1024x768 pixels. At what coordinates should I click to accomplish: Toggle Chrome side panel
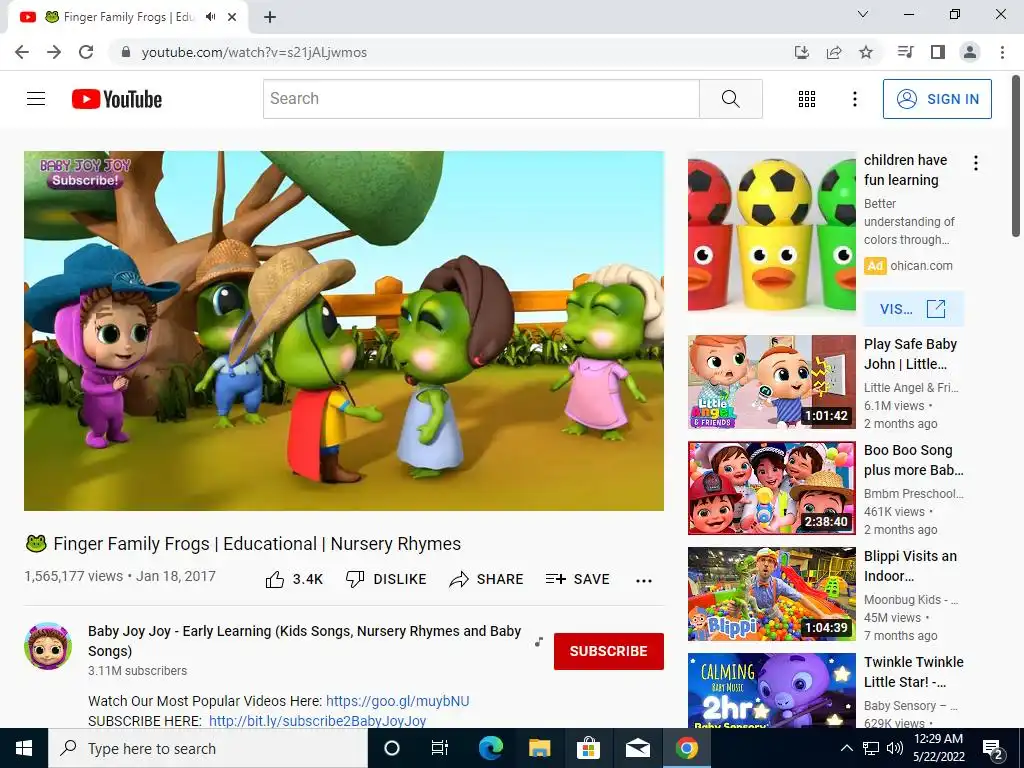938,52
